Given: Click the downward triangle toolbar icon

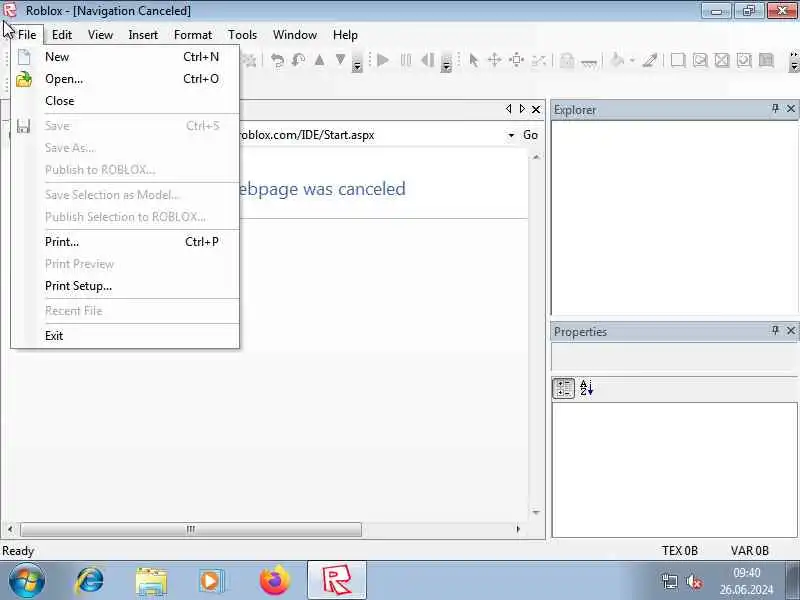Looking at the screenshot, I should coord(340,60).
